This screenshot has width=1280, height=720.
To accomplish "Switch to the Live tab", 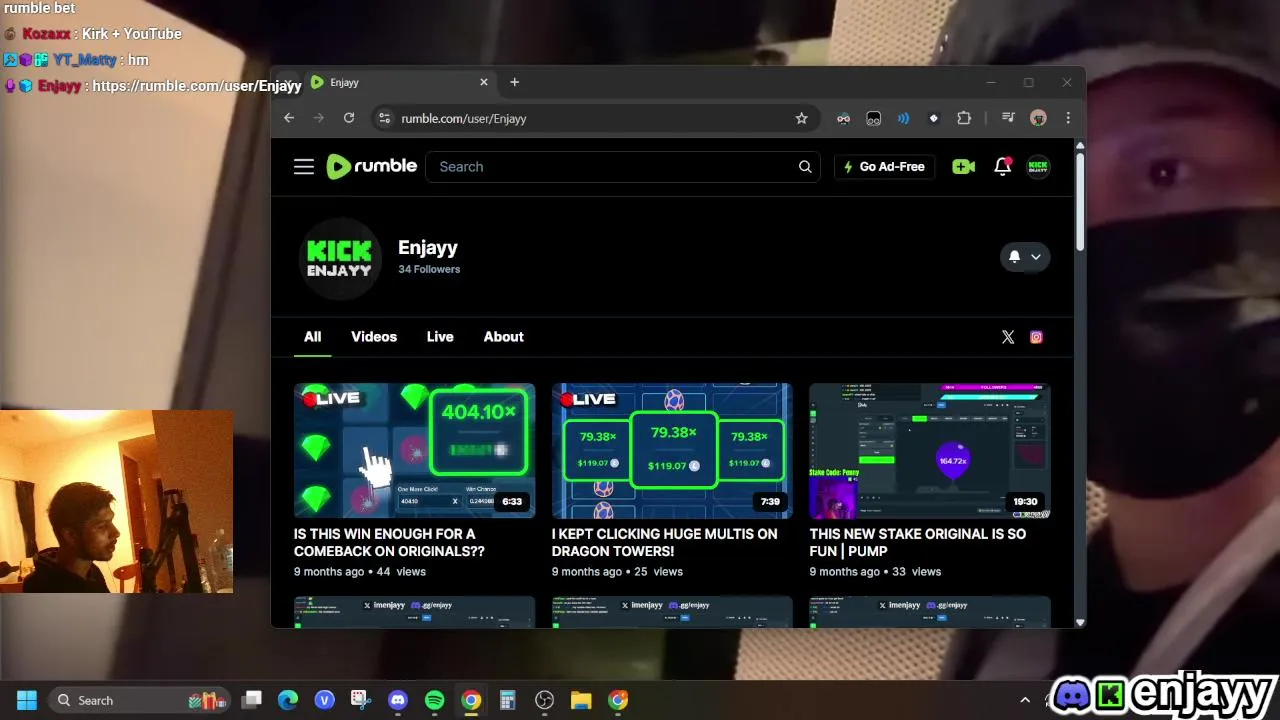I will point(440,337).
